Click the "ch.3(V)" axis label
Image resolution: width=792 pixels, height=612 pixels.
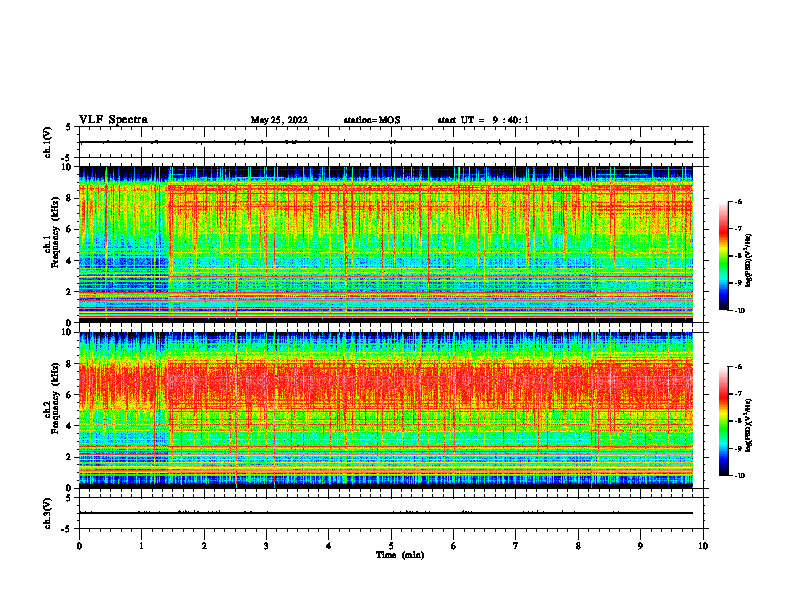coord(48,513)
